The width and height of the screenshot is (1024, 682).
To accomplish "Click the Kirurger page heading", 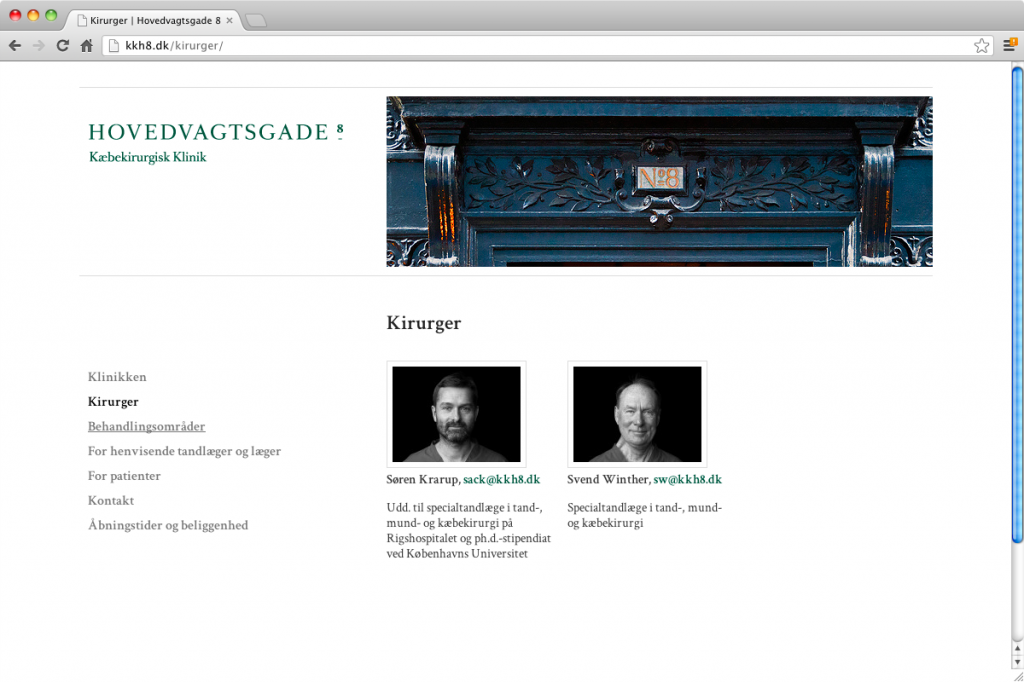I will coord(424,323).
